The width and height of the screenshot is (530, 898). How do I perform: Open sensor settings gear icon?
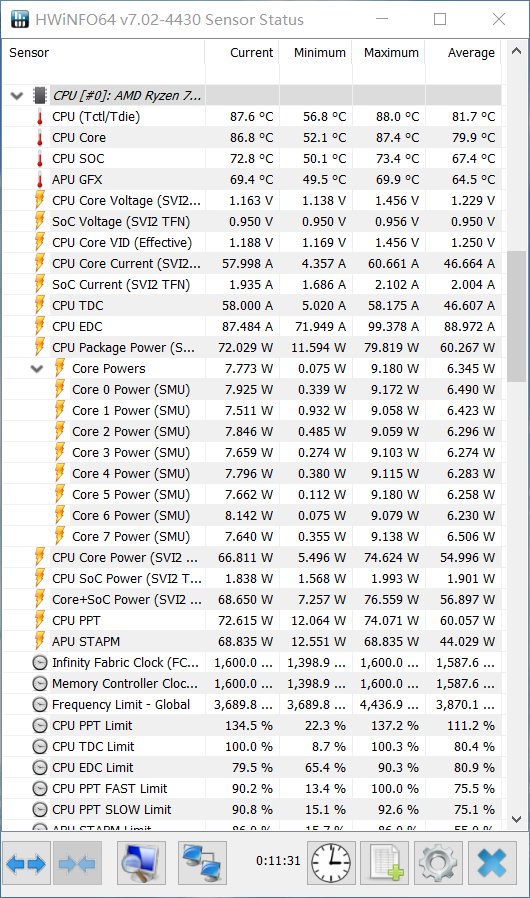(x=438, y=862)
